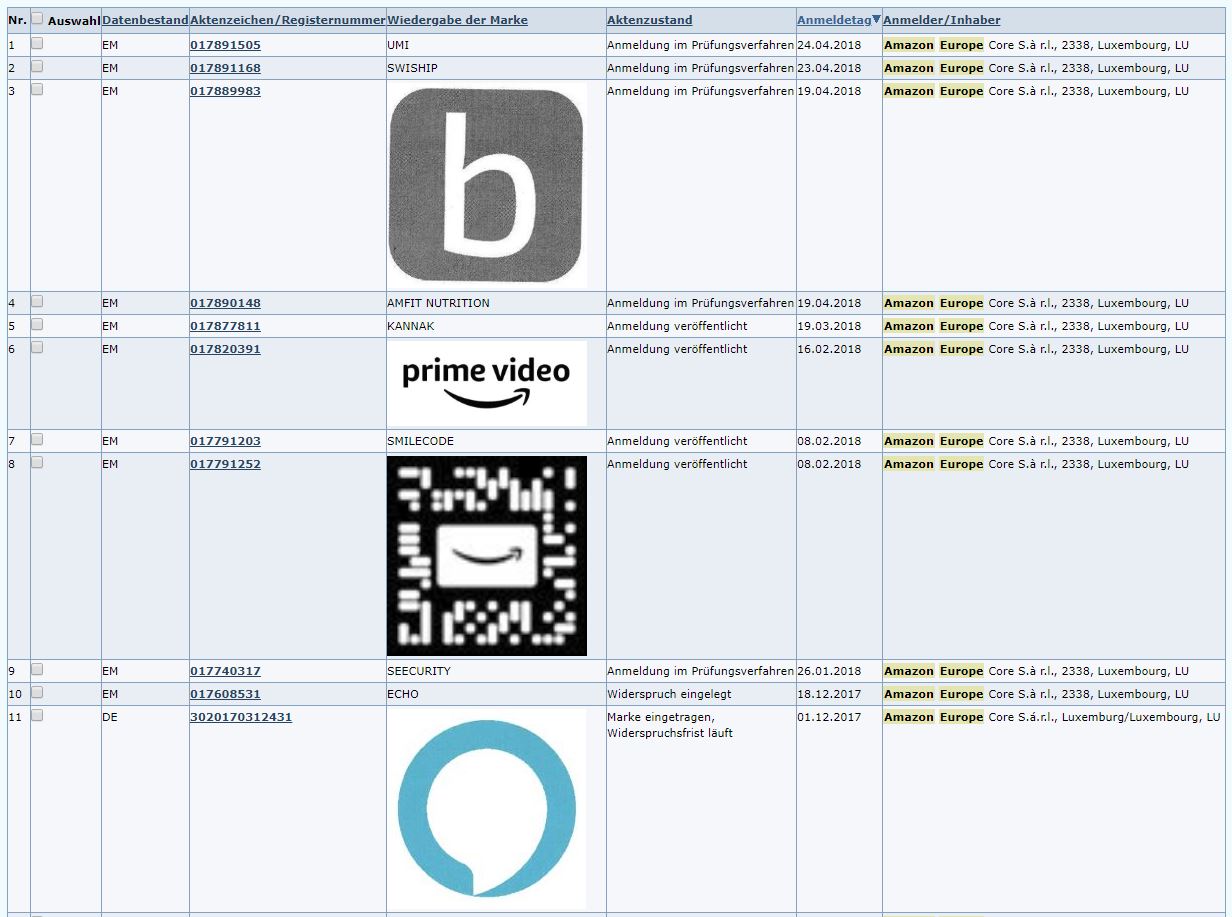Click the grey b logo trademark image
The height and width of the screenshot is (917, 1232).
(487, 186)
